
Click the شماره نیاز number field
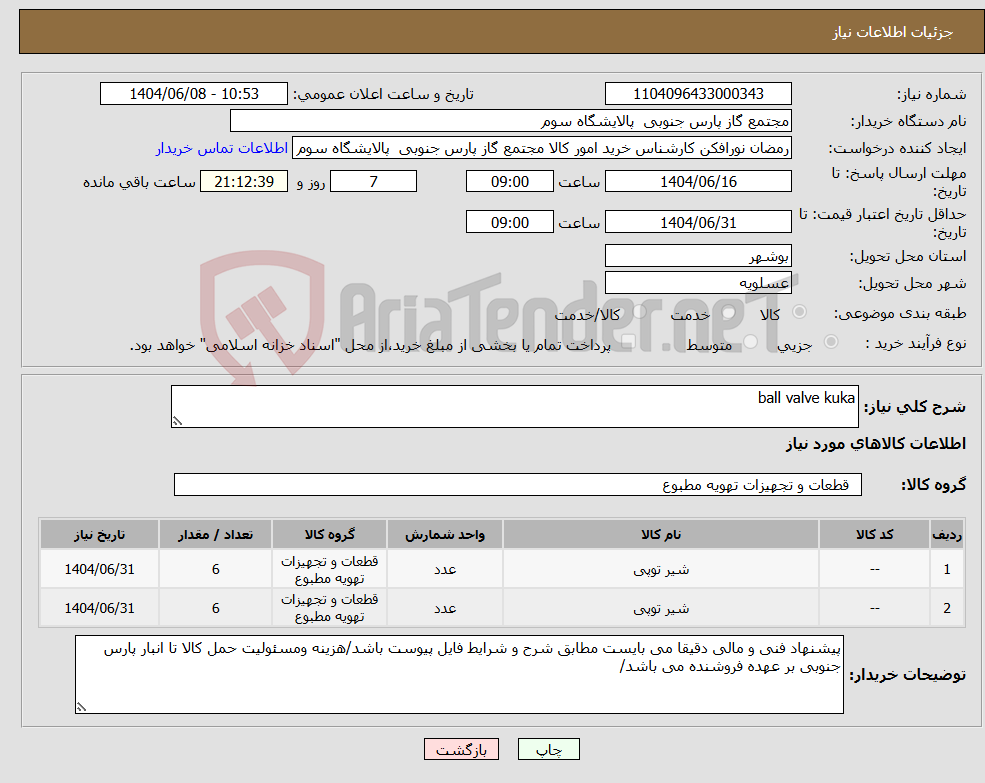[698, 93]
